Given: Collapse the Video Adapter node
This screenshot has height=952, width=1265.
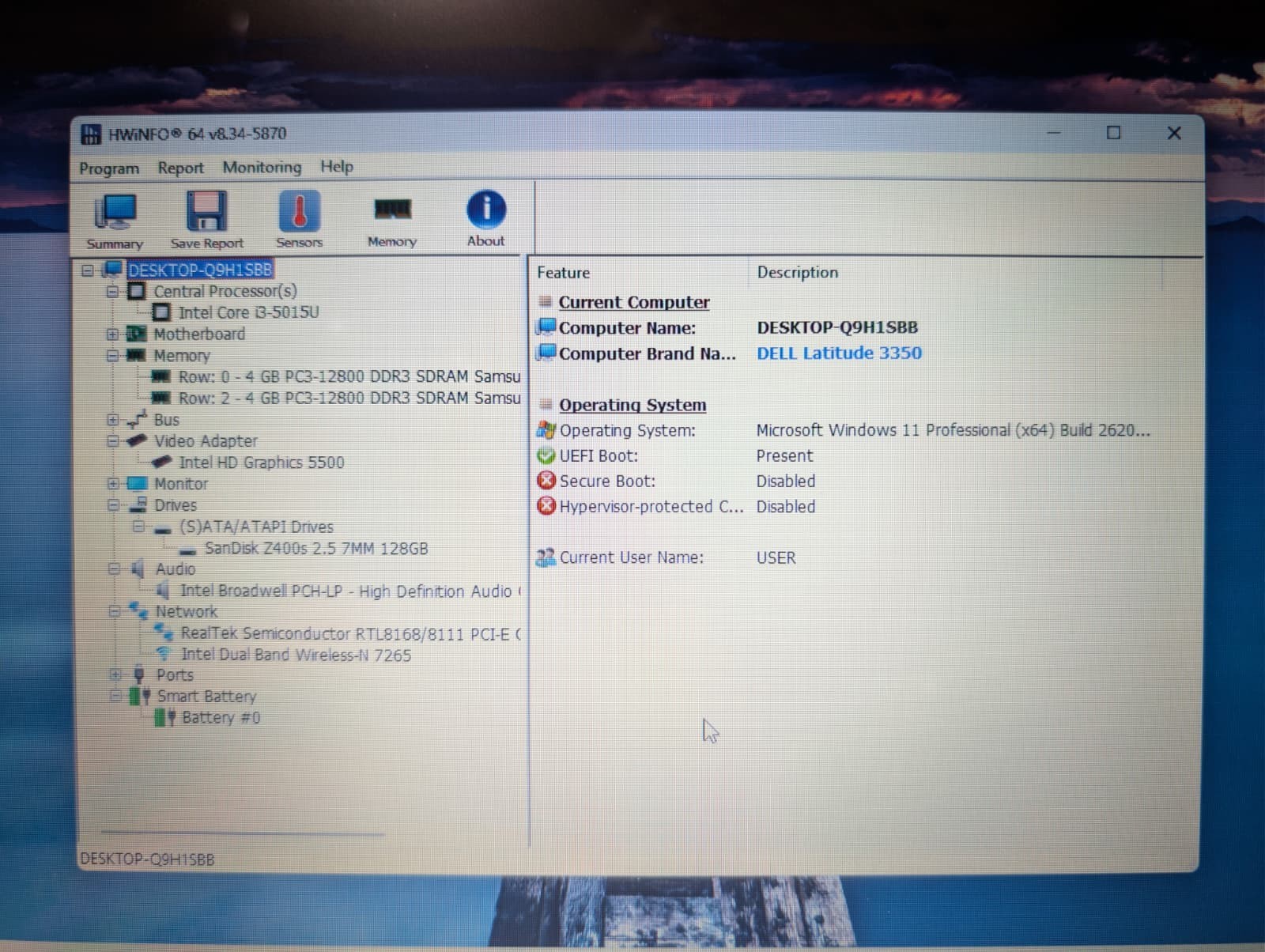Looking at the screenshot, I should tap(112, 441).
